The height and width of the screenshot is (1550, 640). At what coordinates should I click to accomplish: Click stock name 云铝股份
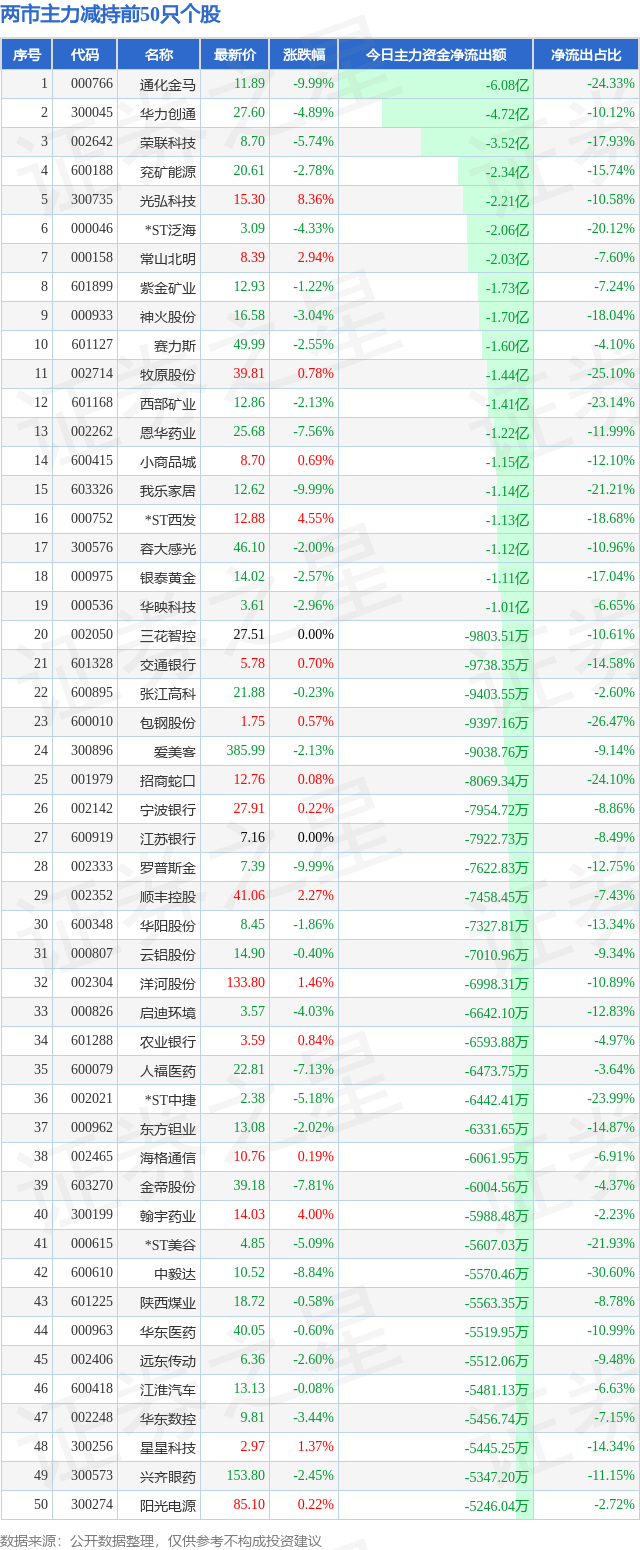168,955
